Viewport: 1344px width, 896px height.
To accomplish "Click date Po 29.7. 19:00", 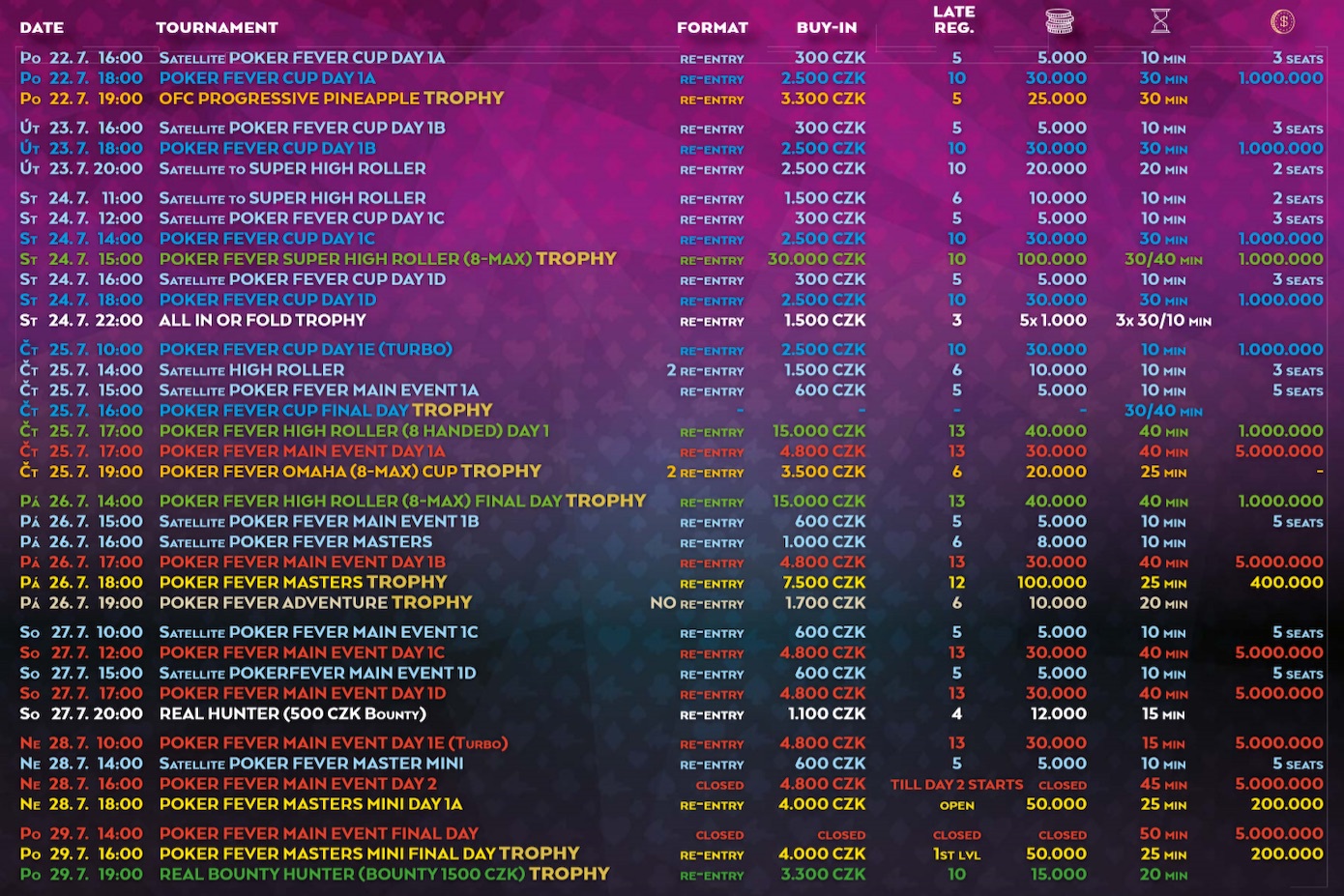I will tap(81, 874).
